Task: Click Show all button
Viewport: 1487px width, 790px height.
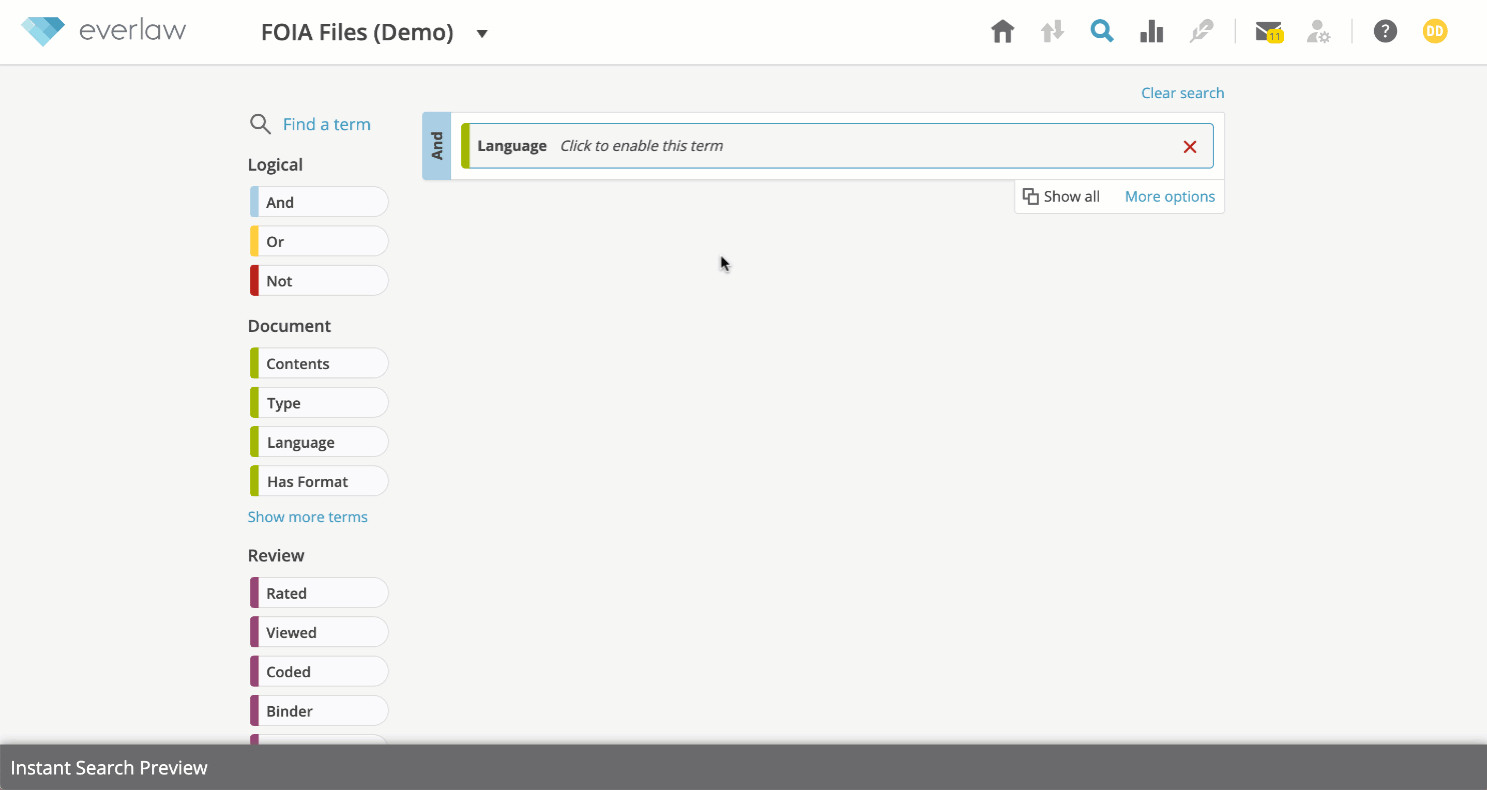Action: (1061, 197)
